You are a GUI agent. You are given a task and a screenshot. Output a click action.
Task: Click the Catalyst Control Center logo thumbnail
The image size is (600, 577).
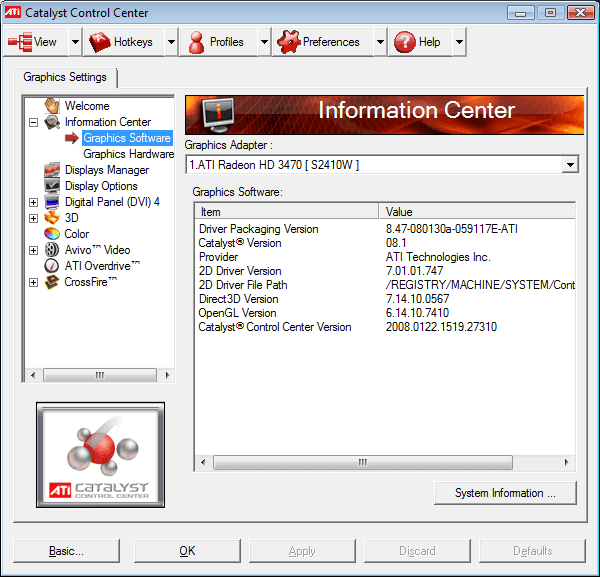[100, 455]
